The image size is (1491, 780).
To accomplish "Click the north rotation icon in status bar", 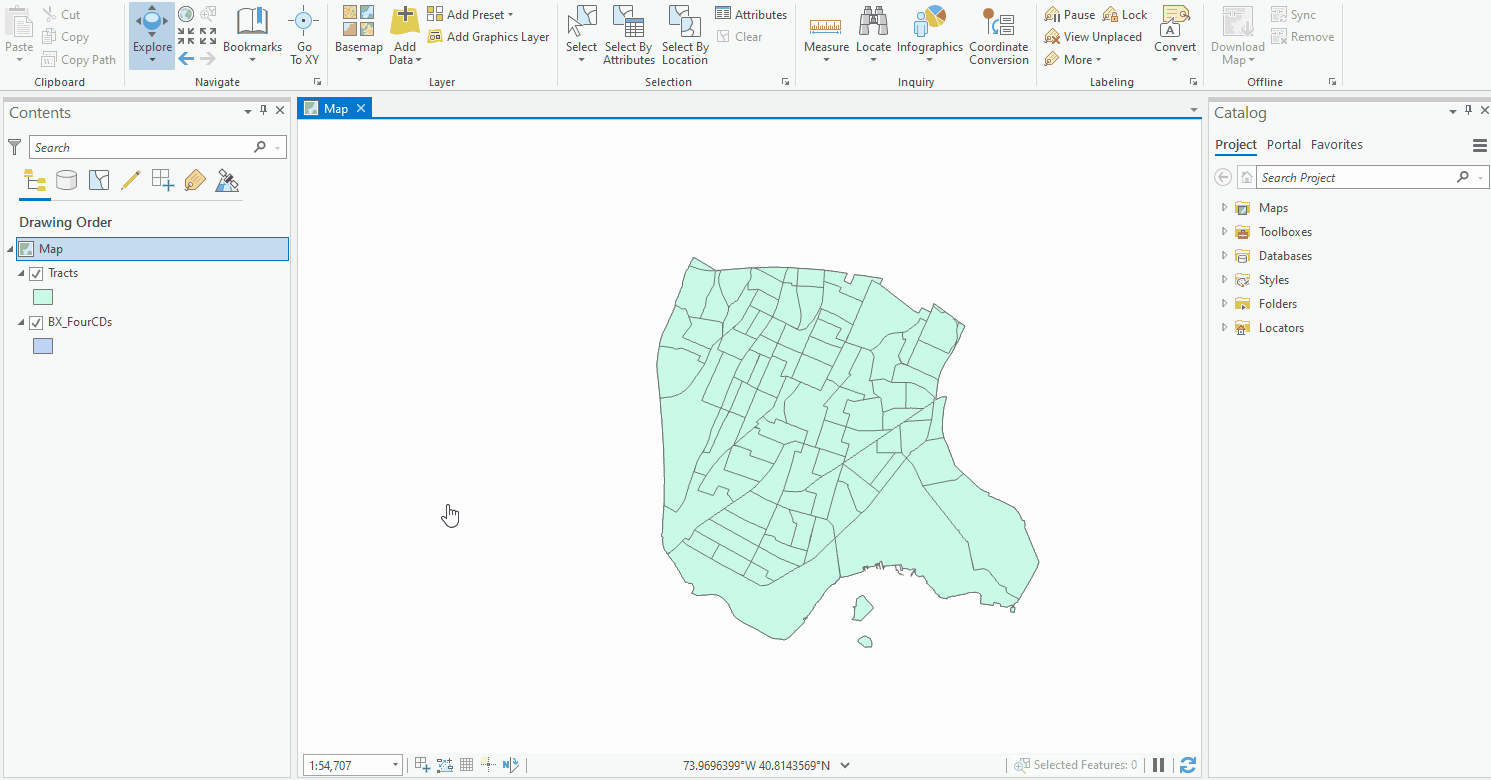I will [x=511, y=765].
